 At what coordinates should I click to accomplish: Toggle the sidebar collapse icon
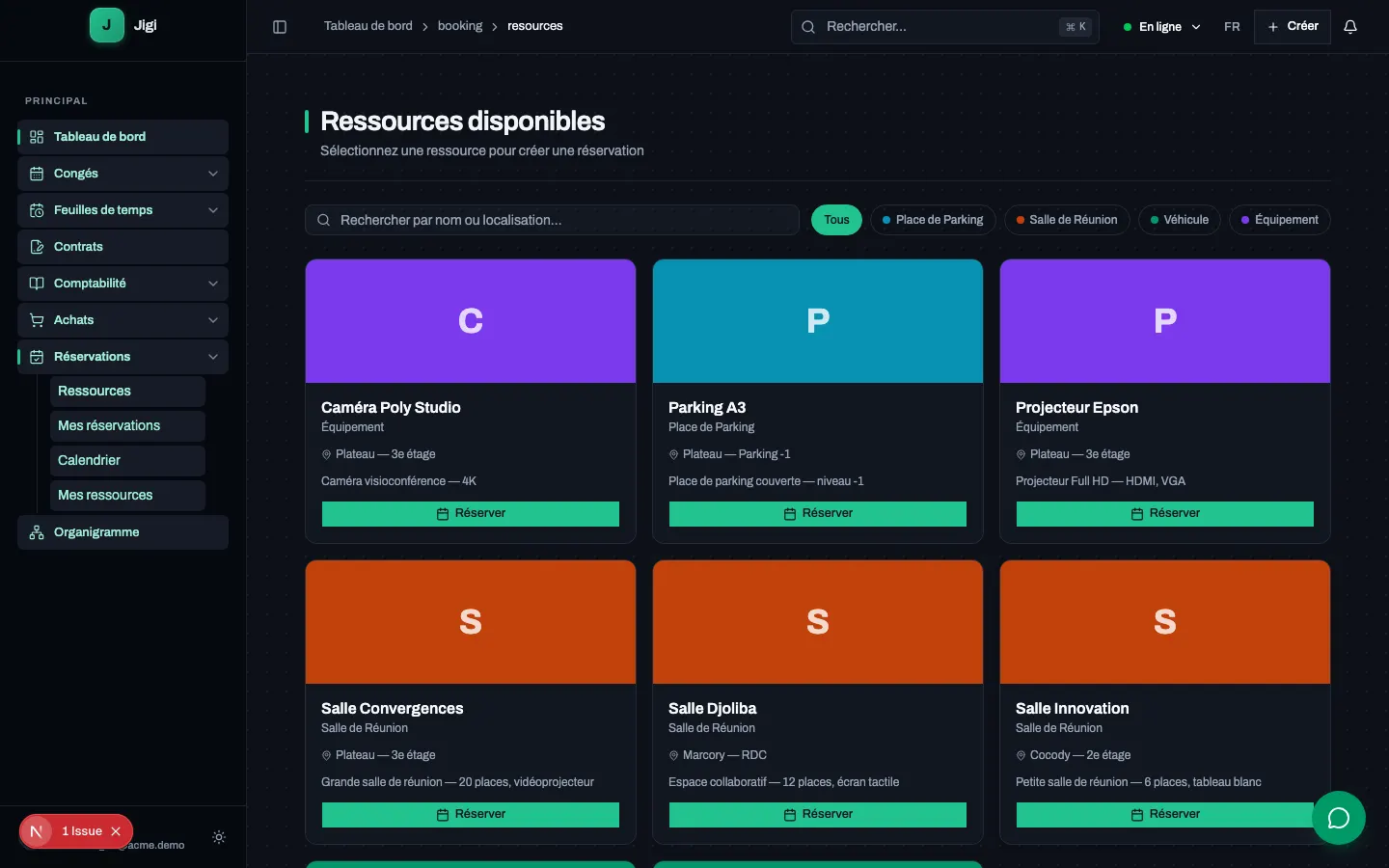coord(280,27)
